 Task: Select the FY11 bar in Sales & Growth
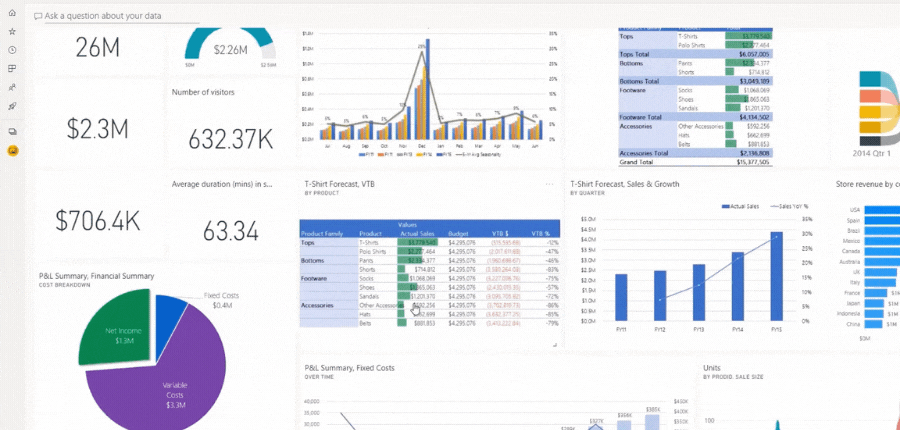click(x=621, y=297)
